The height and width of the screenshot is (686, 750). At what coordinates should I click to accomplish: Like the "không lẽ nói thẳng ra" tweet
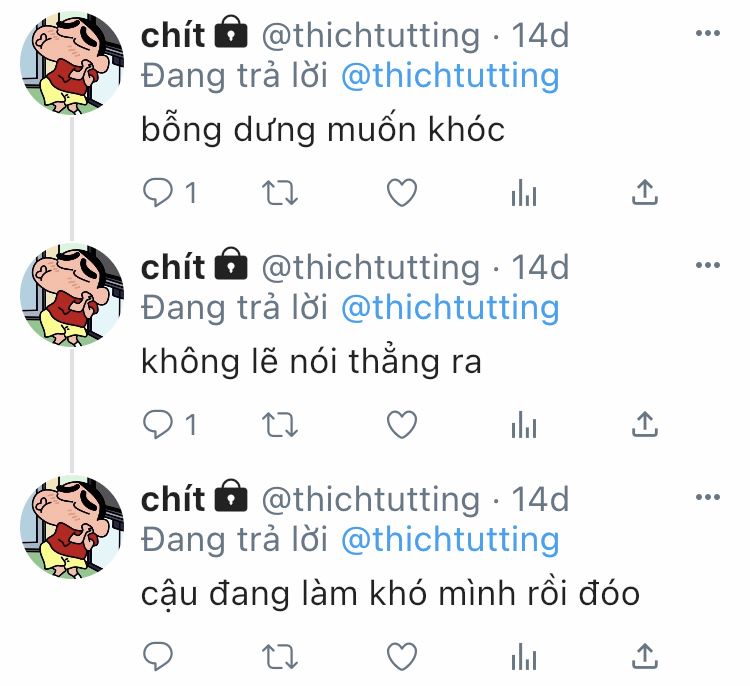(402, 424)
